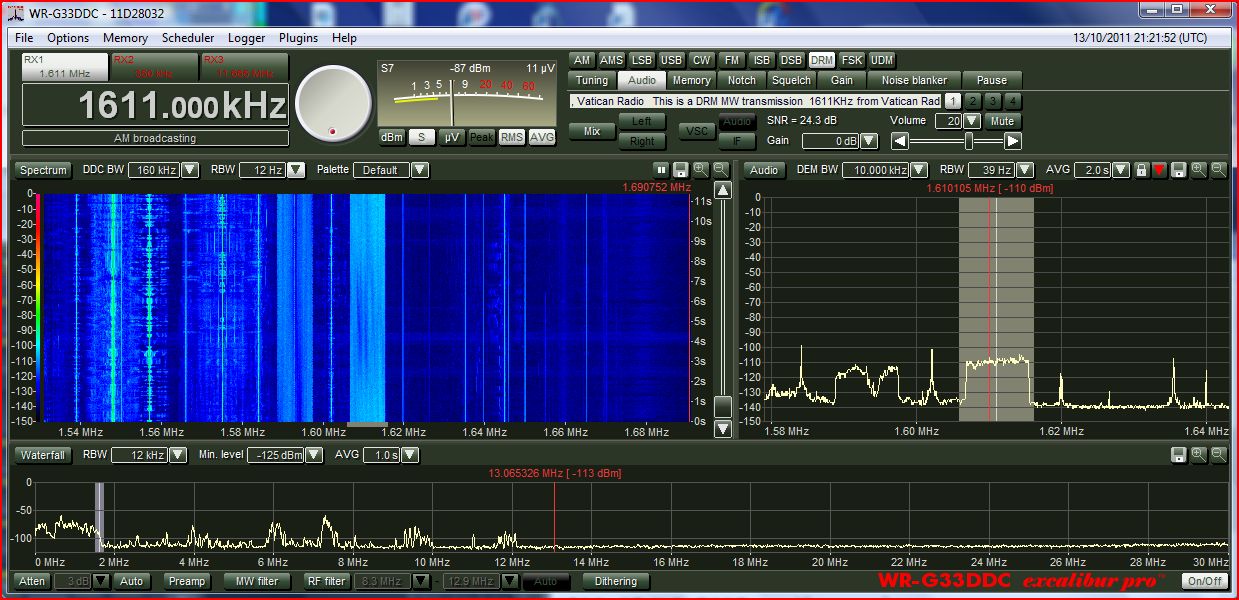Zoom in on the wideband spectrum
This screenshot has height=600, width=1239.
pos(1199,455)
